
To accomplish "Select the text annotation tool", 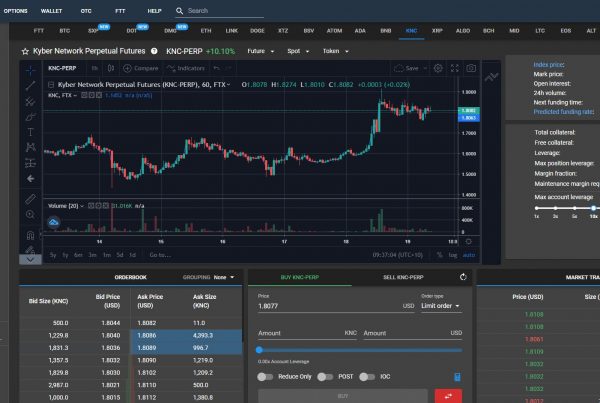I will pos(31,132).
